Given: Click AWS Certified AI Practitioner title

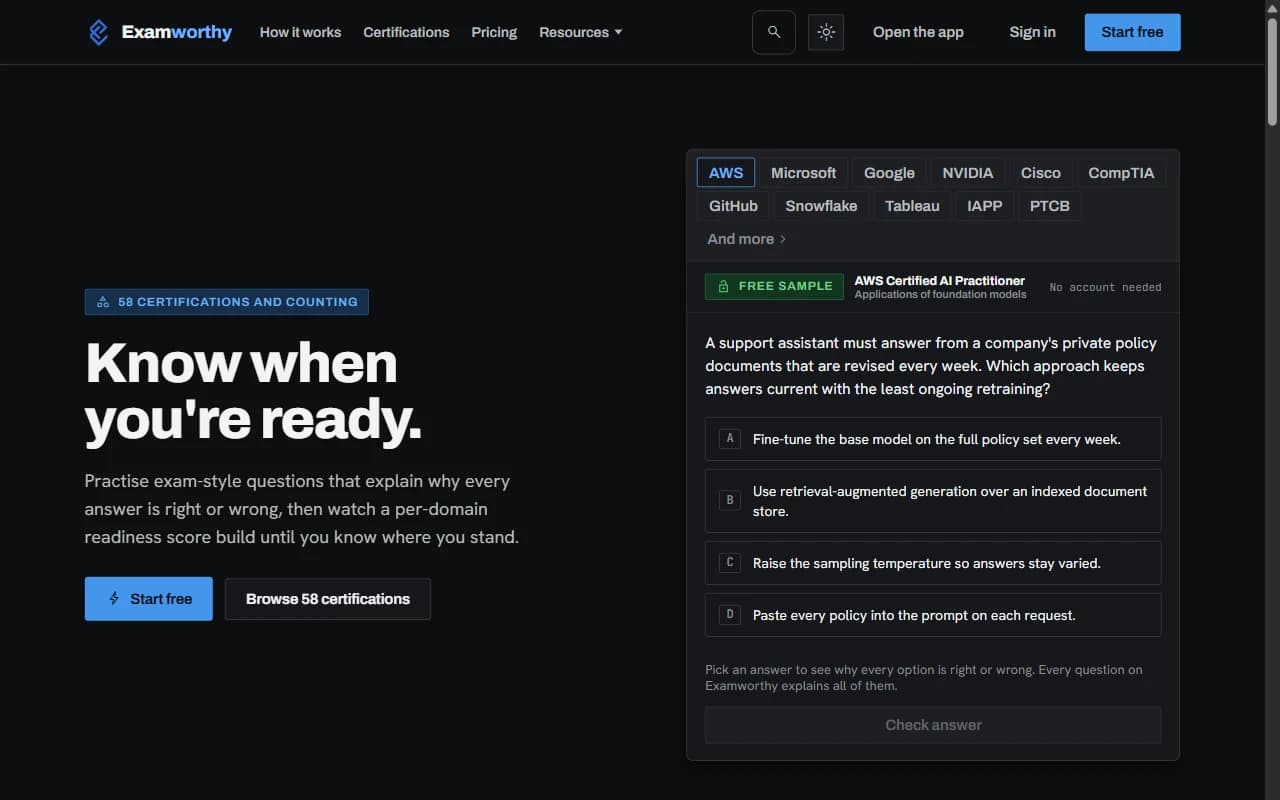Looking at the screenshot, I should pos(939,281).
